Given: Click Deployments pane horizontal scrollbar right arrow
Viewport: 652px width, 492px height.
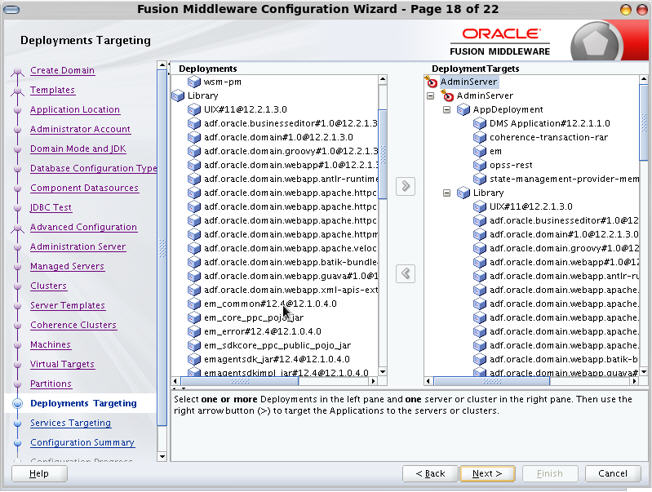Looking at the screenshot, I should (x=373, y=381).
